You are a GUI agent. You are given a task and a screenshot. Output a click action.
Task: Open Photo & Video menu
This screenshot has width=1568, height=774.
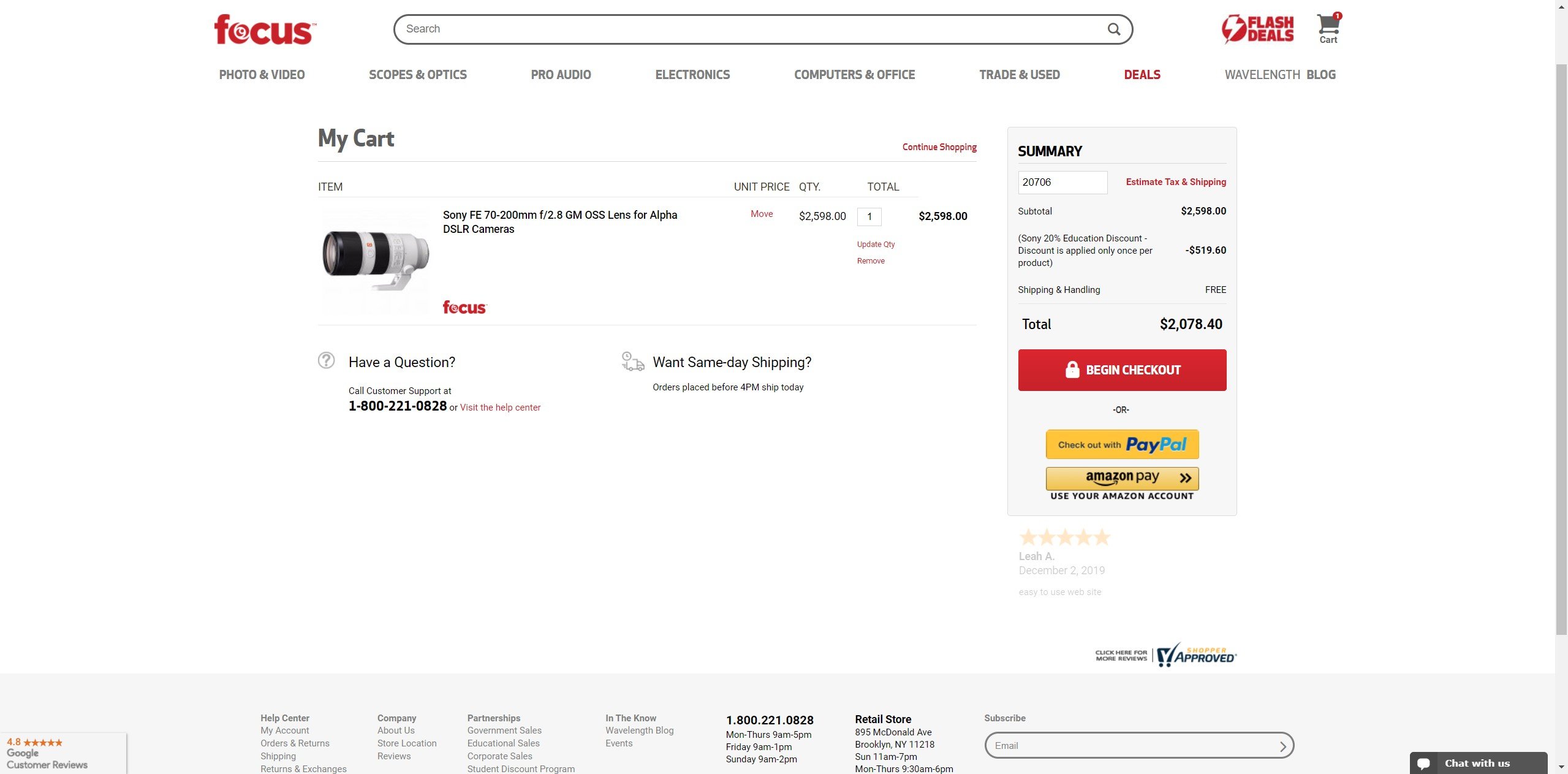[x=262, y=75]
